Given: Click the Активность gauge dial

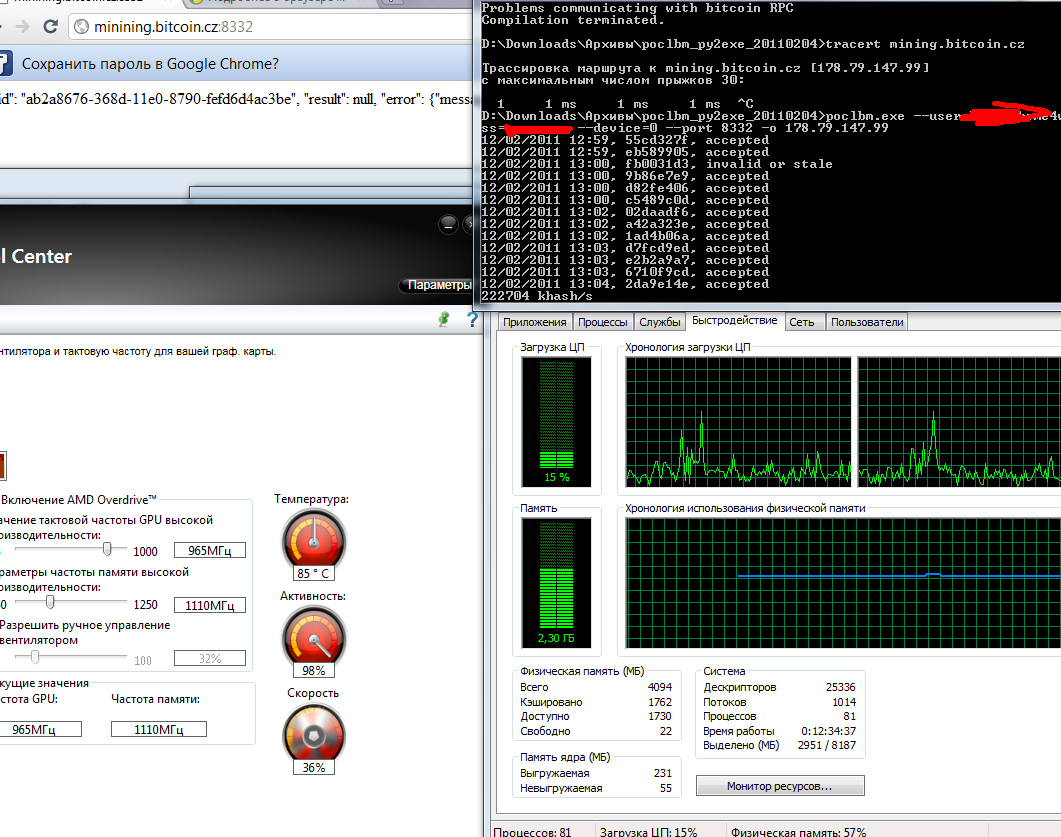Looking at the screenshot, I should pos(313,636).
